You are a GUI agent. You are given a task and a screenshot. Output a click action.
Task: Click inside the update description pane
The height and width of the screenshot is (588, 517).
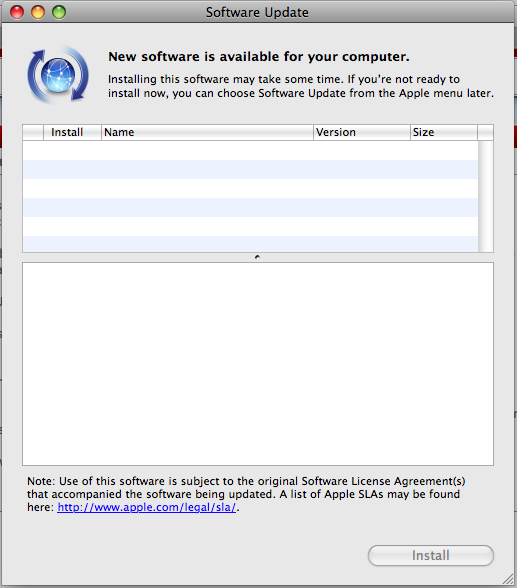258,364
